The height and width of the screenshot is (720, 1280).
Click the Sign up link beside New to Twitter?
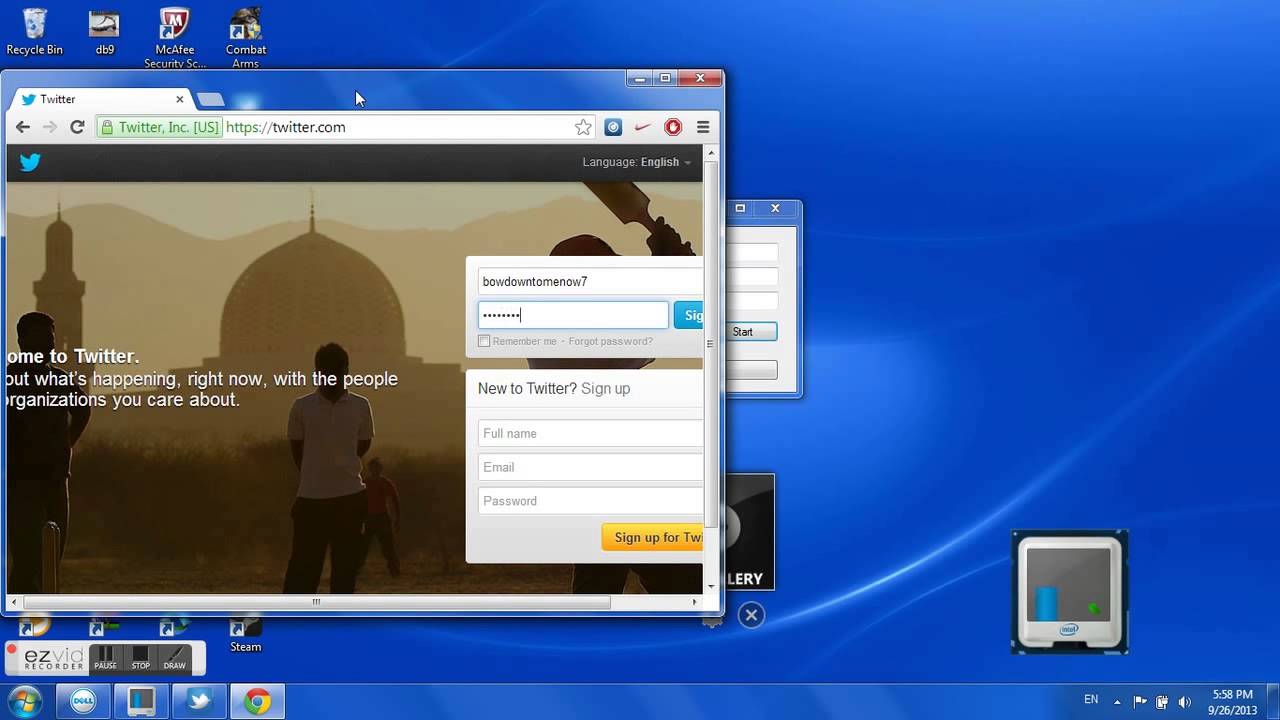click(x=605, y=389)
